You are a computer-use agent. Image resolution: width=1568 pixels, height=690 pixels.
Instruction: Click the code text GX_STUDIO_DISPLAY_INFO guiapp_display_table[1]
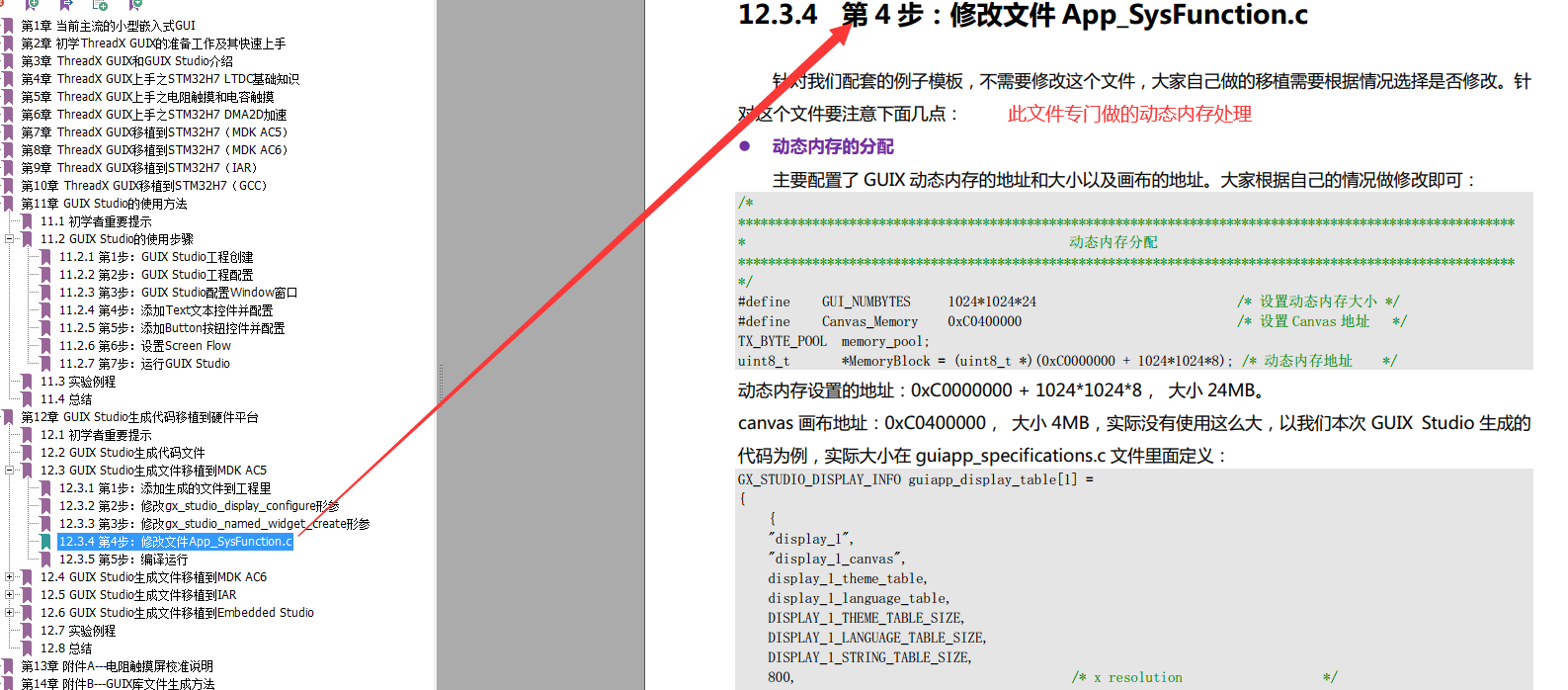click(x=916, y=479)
